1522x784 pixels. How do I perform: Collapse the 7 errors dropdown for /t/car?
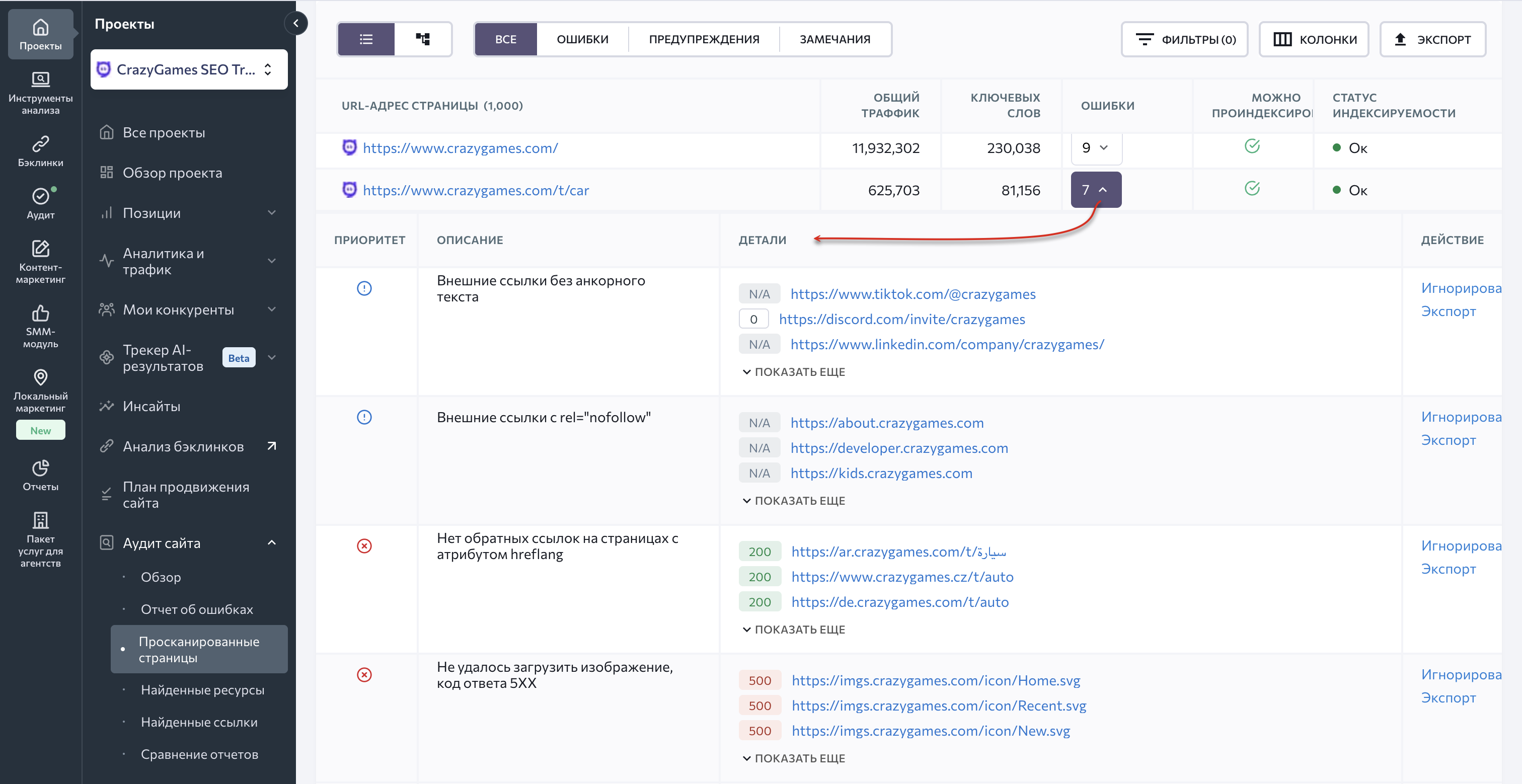(1096, 190)
